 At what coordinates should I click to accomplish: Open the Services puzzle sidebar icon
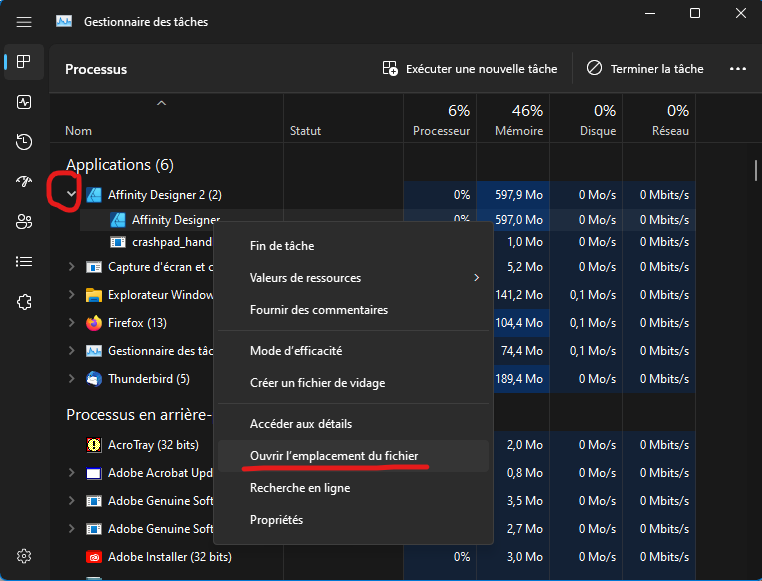pyautogui.click(x=24, y=302)
